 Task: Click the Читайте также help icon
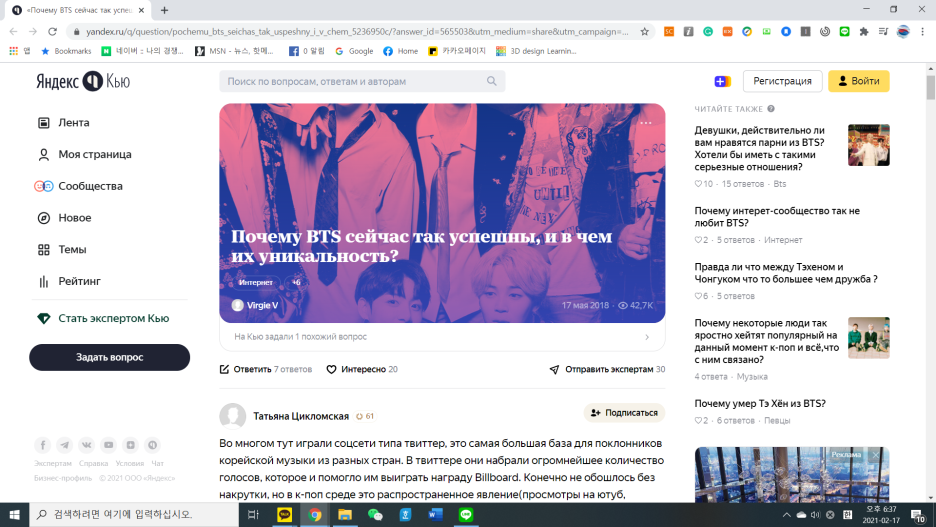(x=771, y=109)
